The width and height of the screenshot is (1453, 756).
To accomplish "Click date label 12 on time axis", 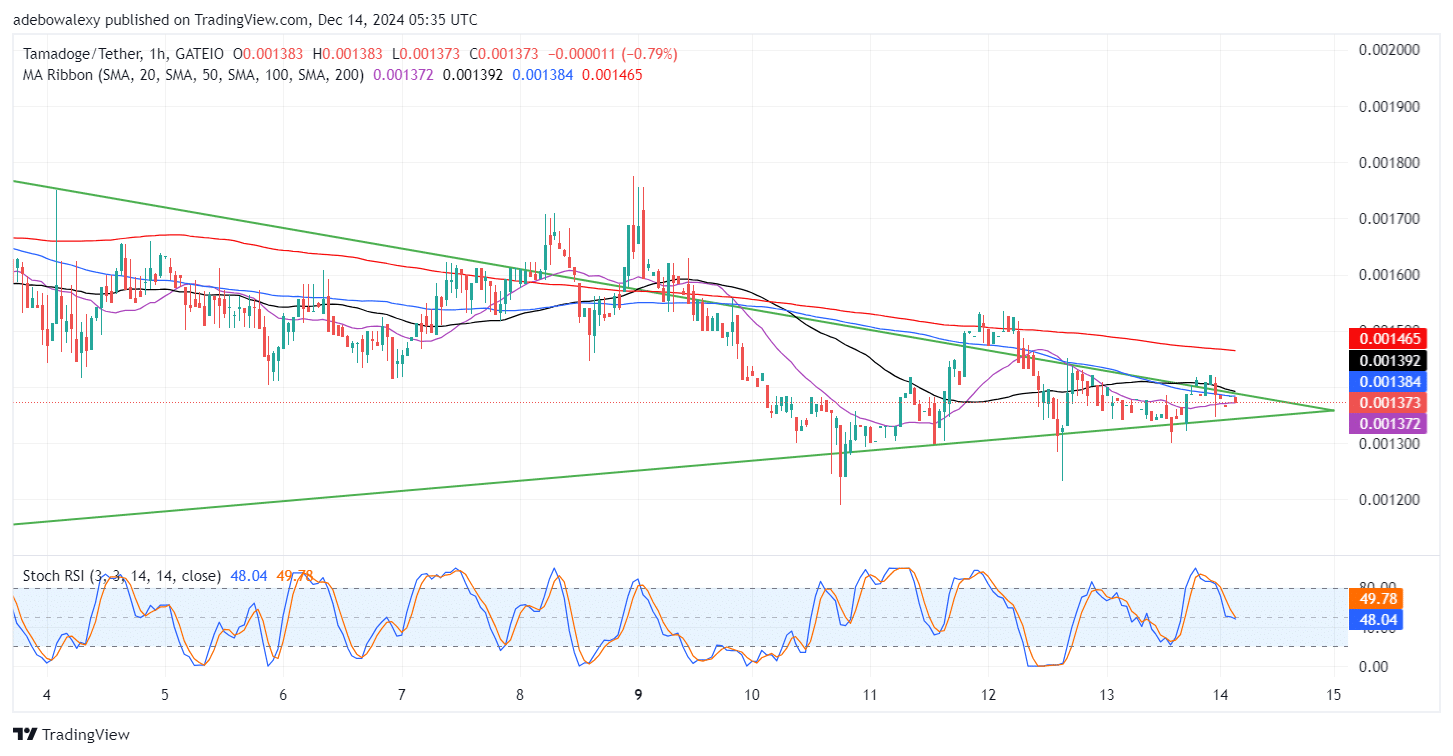I will [x=989, y=695].
